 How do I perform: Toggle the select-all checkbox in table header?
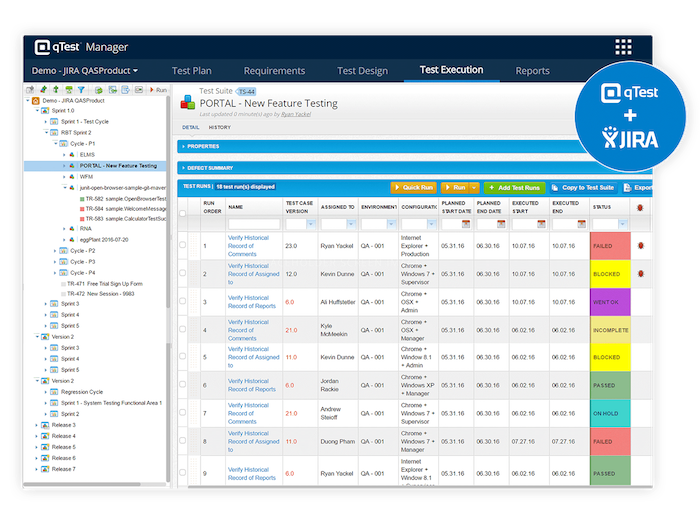(182, 213)
